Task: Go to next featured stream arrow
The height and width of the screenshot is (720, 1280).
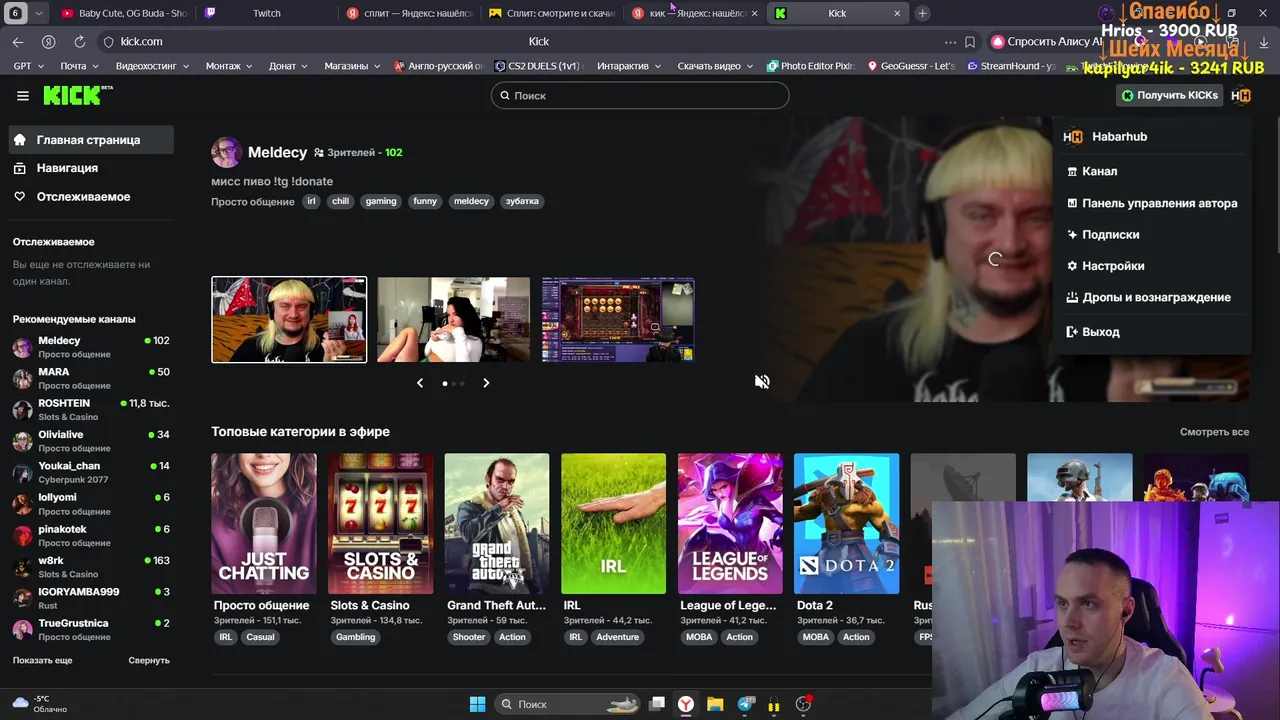Action: 486,383
